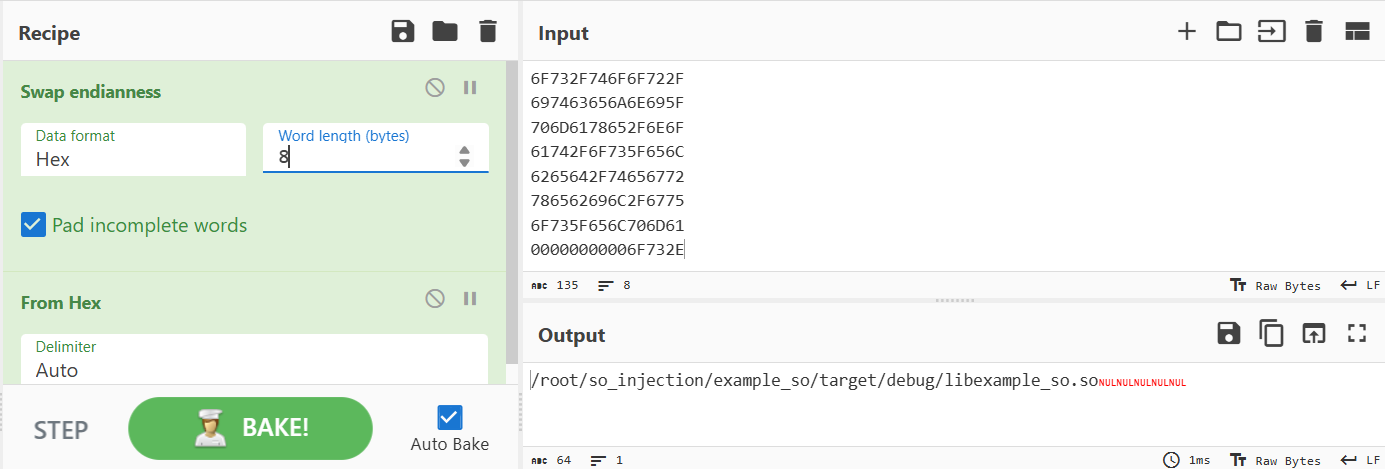Click the STEP button

tap(61, 430)
